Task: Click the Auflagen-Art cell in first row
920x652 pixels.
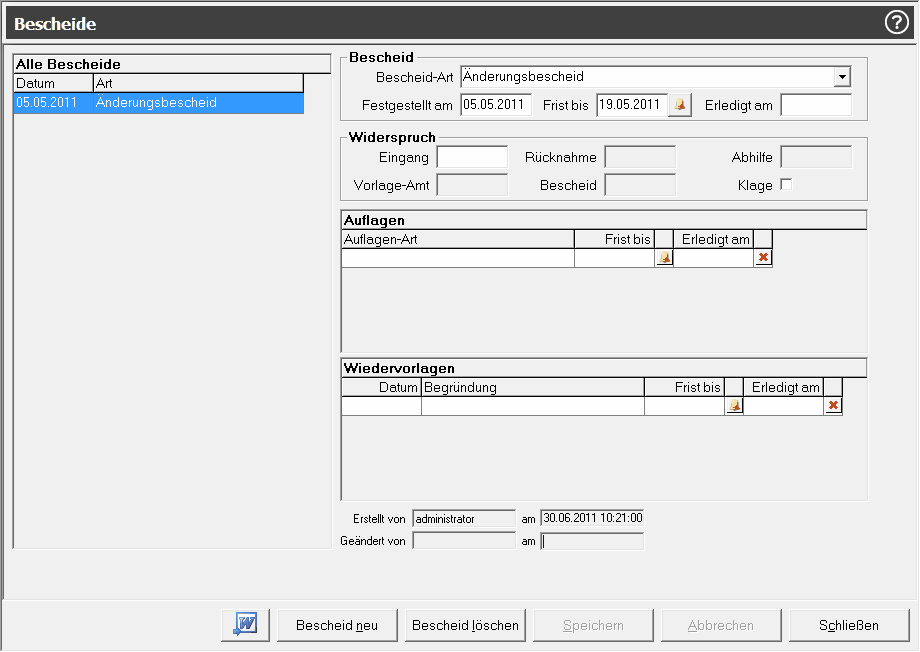Action: point(457,258)
